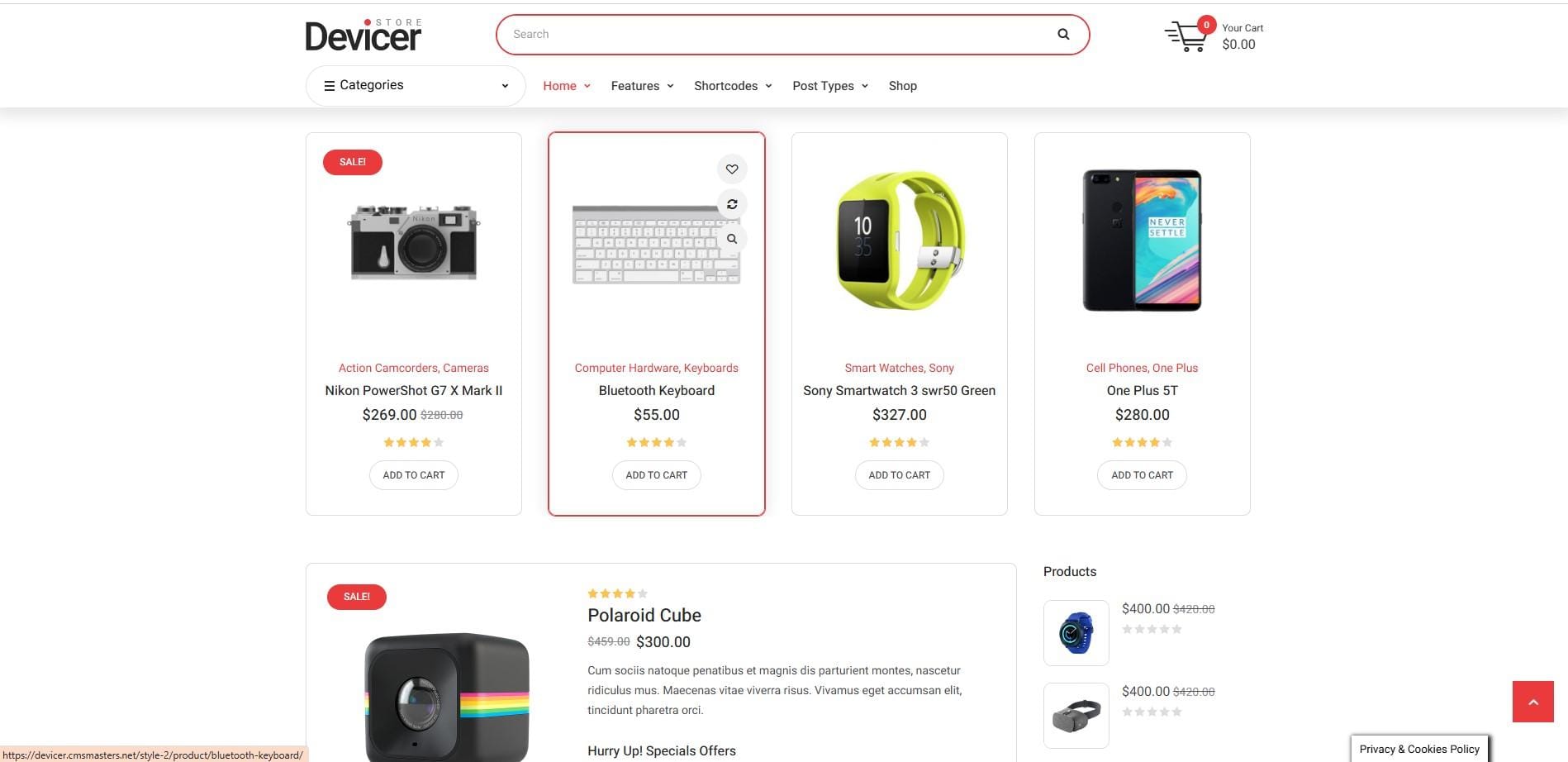Click the scroll-to-top red arrow button

coord(1532,702)
